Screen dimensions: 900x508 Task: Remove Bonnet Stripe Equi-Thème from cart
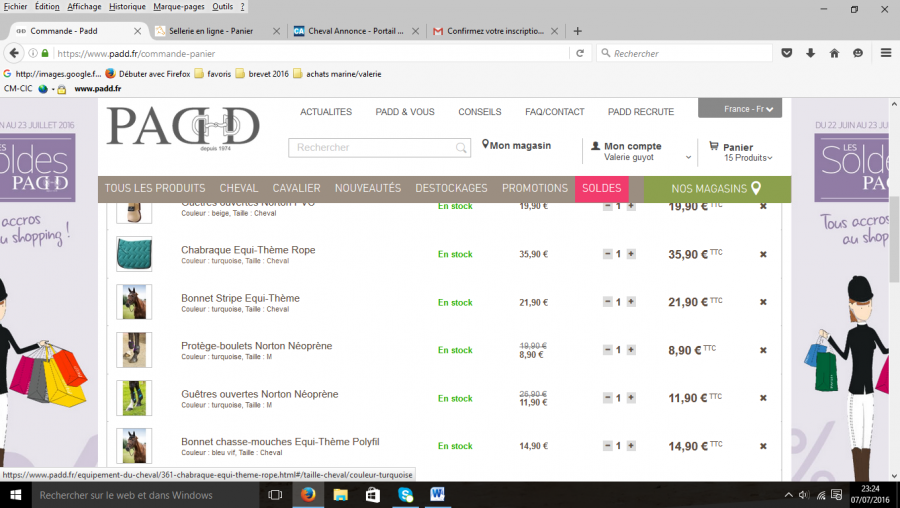point(763,302)
